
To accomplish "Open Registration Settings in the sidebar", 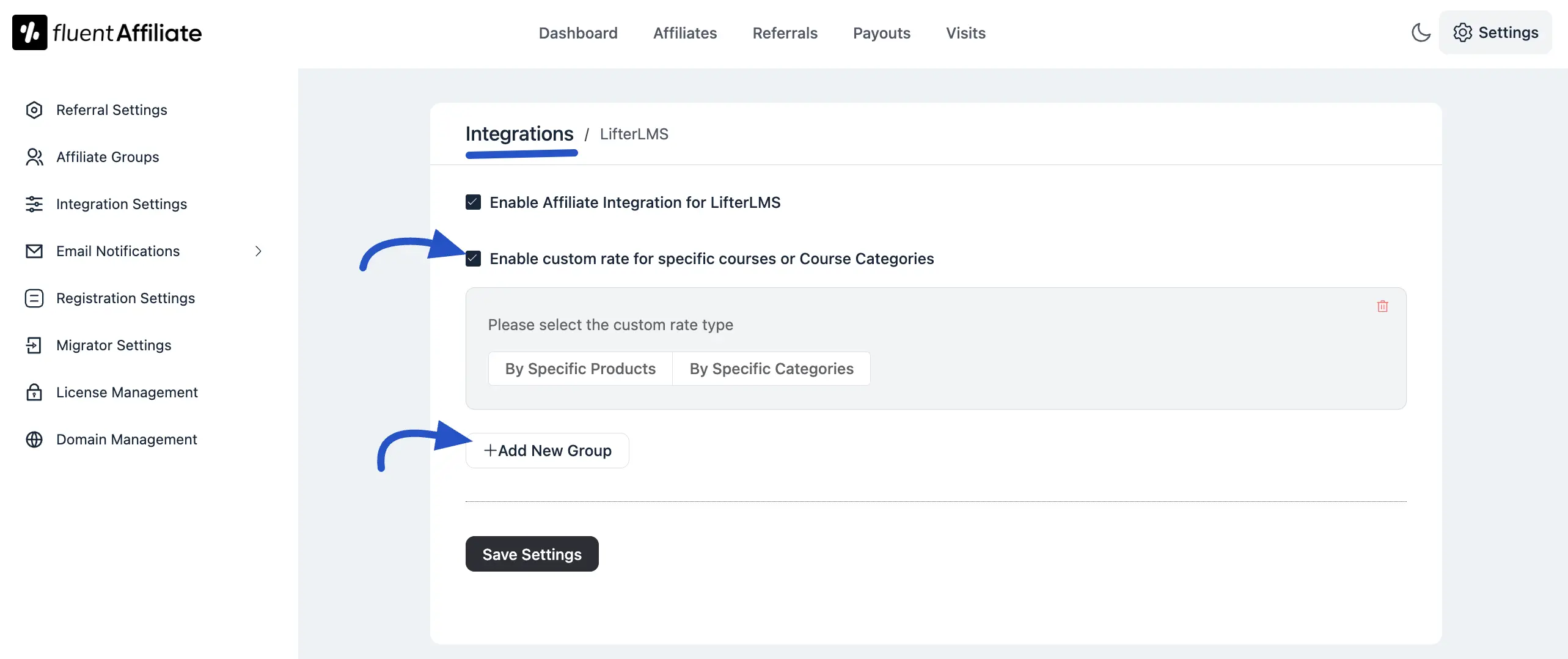I will tap(125, 298).
